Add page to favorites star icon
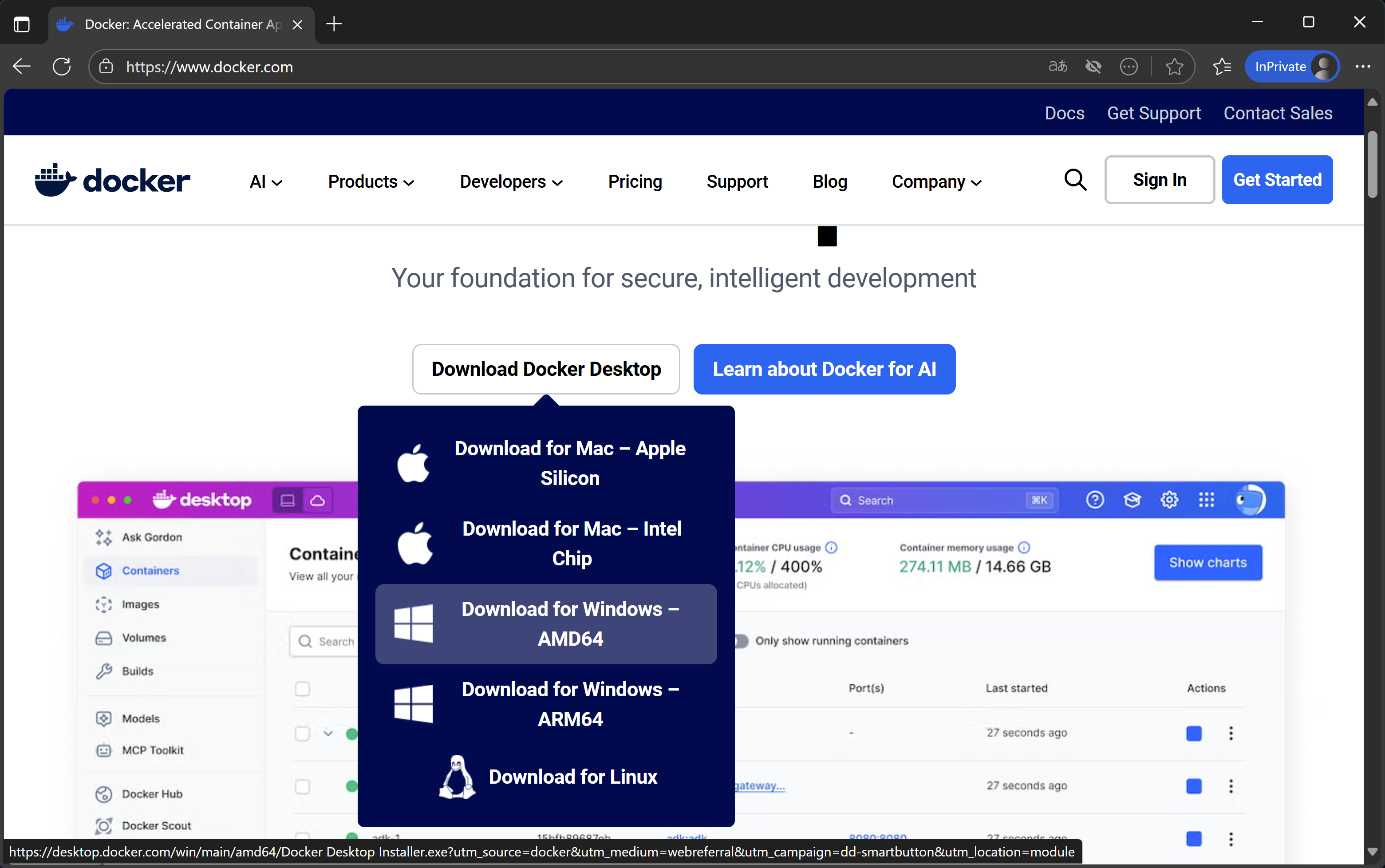The height and width of the screenshot is (868, 1385). (1174, 67)
